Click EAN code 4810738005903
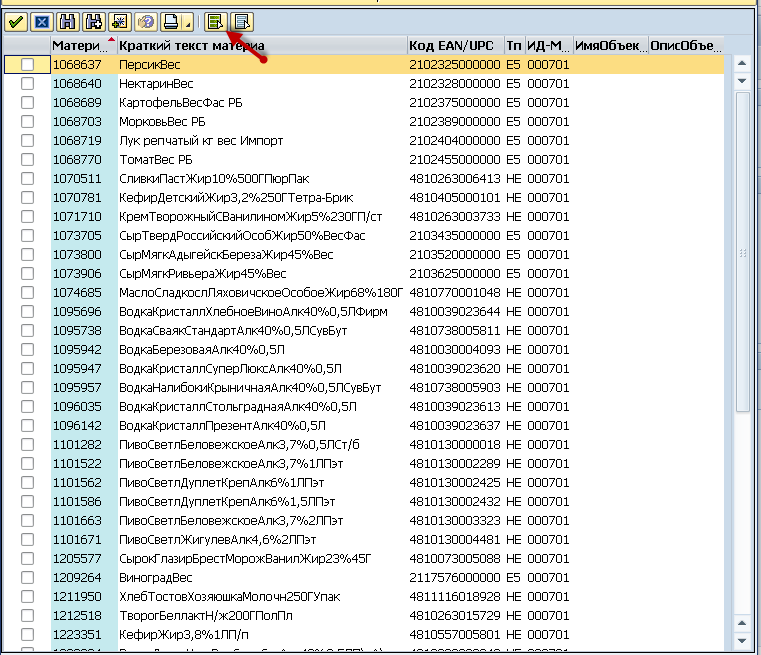Image resolution: width=761 pixels, height=655 pixels. pyautogui.click(x=455, y=388)
